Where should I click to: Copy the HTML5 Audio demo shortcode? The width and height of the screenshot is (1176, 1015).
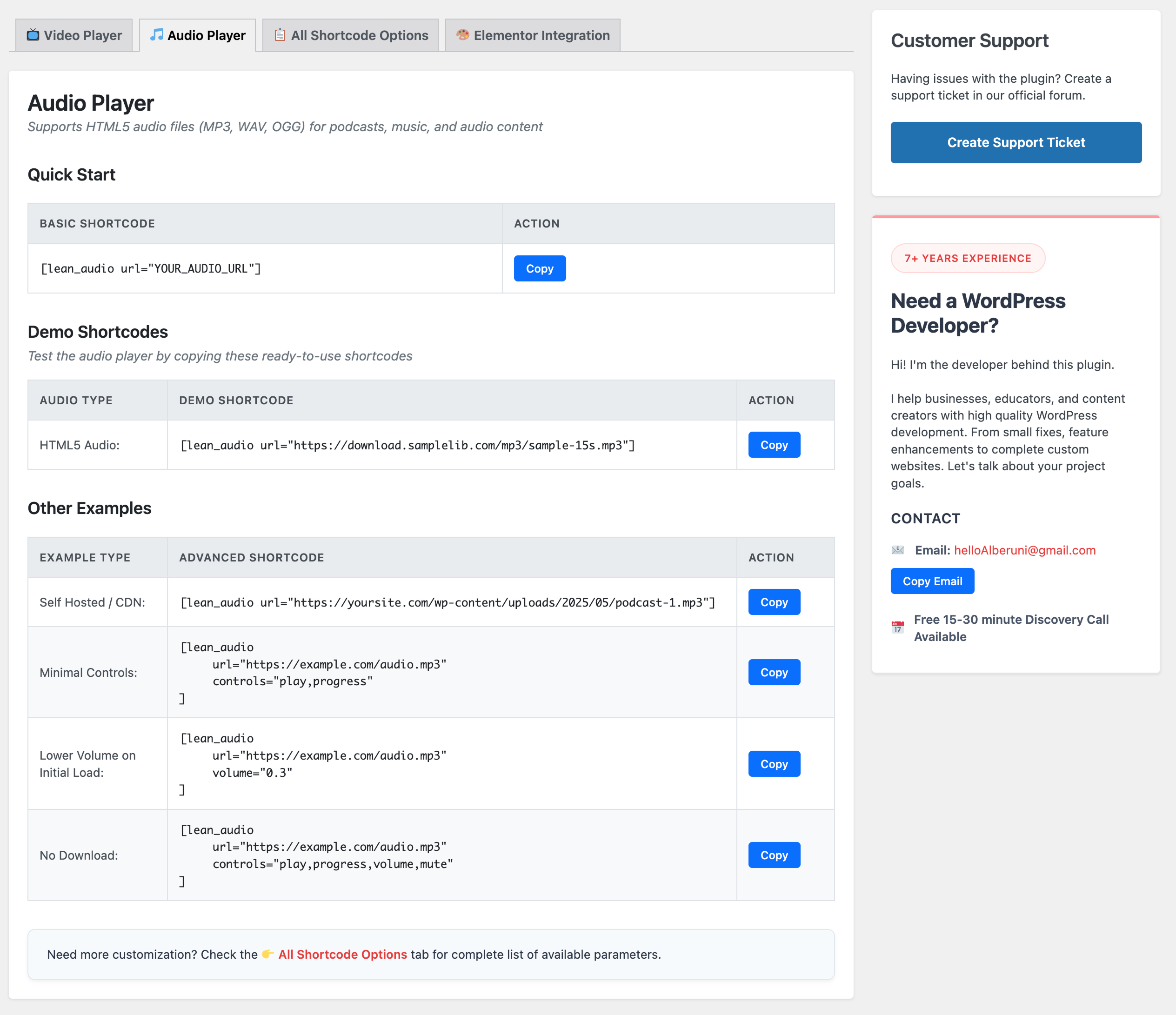[774, 445]
